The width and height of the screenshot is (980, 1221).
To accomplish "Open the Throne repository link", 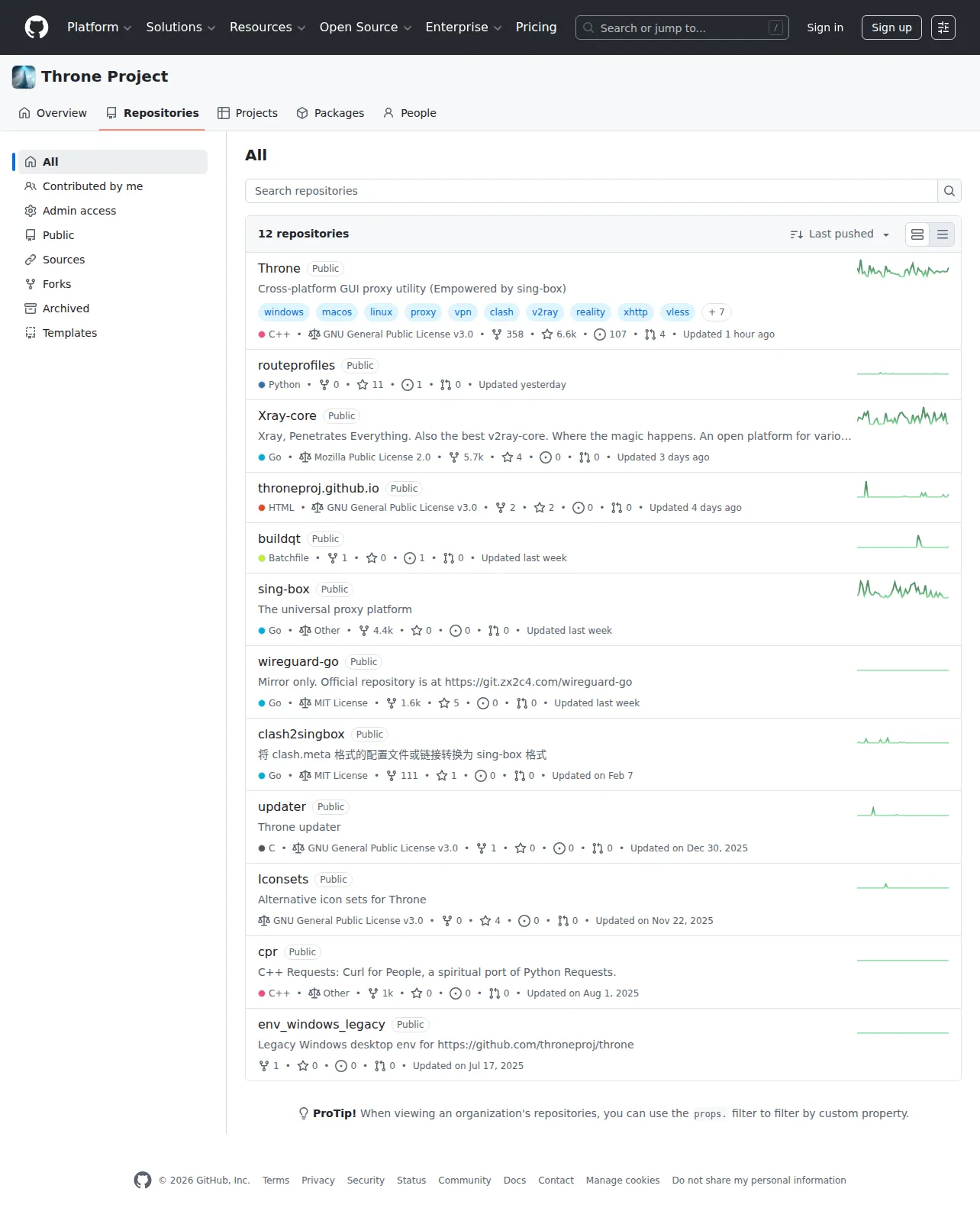I will (279, 269).
